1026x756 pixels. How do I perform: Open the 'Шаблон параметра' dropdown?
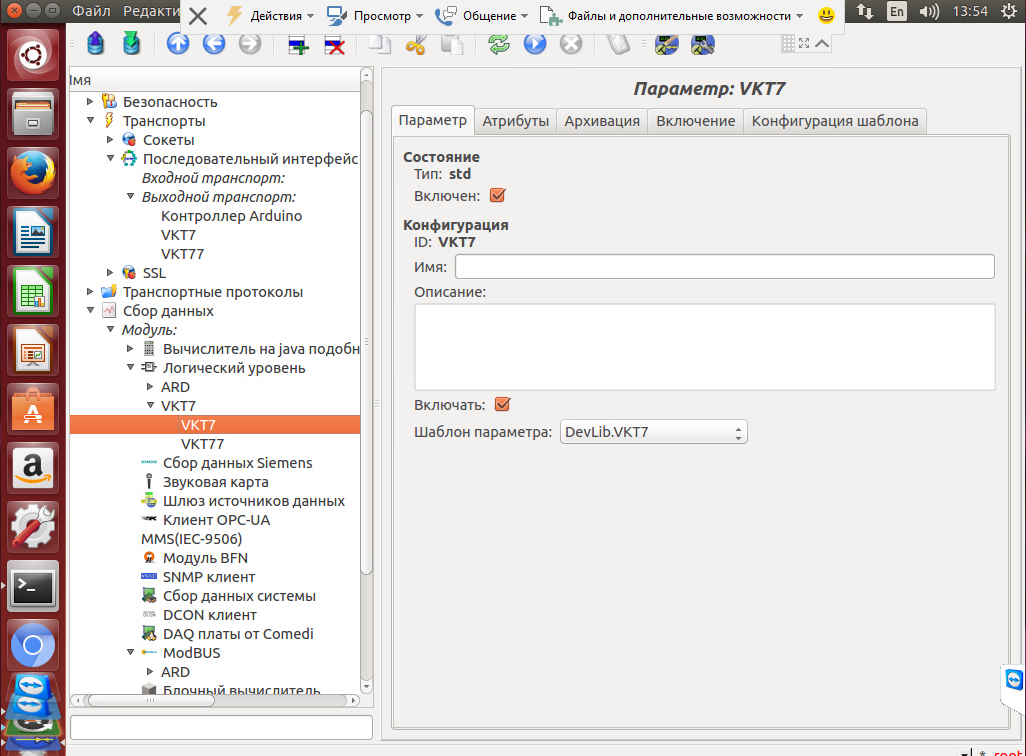point(653,432)
